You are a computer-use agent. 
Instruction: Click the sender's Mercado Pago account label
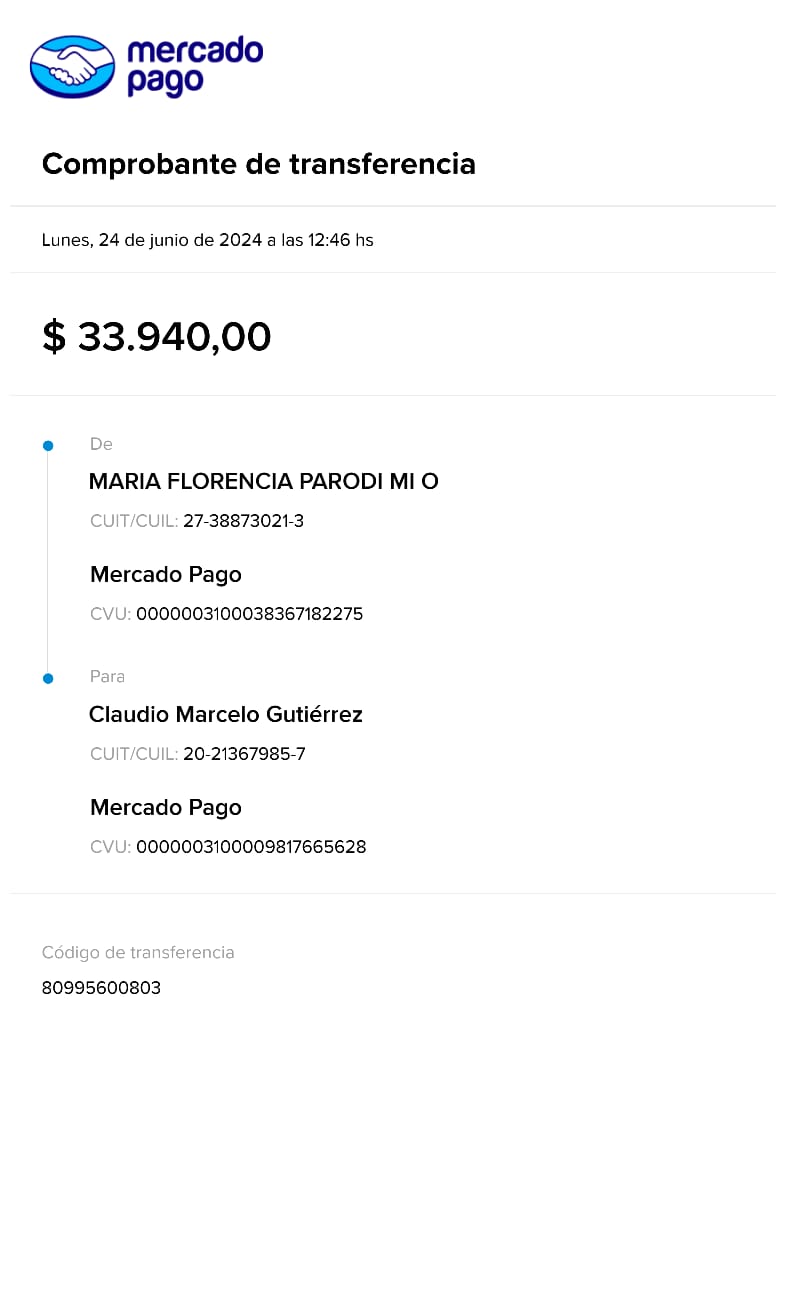click(165, 575)
